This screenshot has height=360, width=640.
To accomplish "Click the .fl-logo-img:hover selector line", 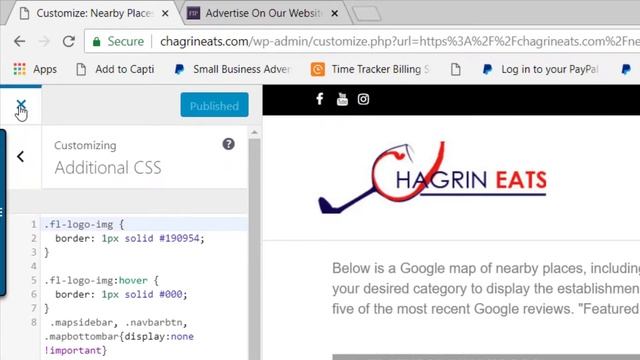I will (x=101, y=280).
